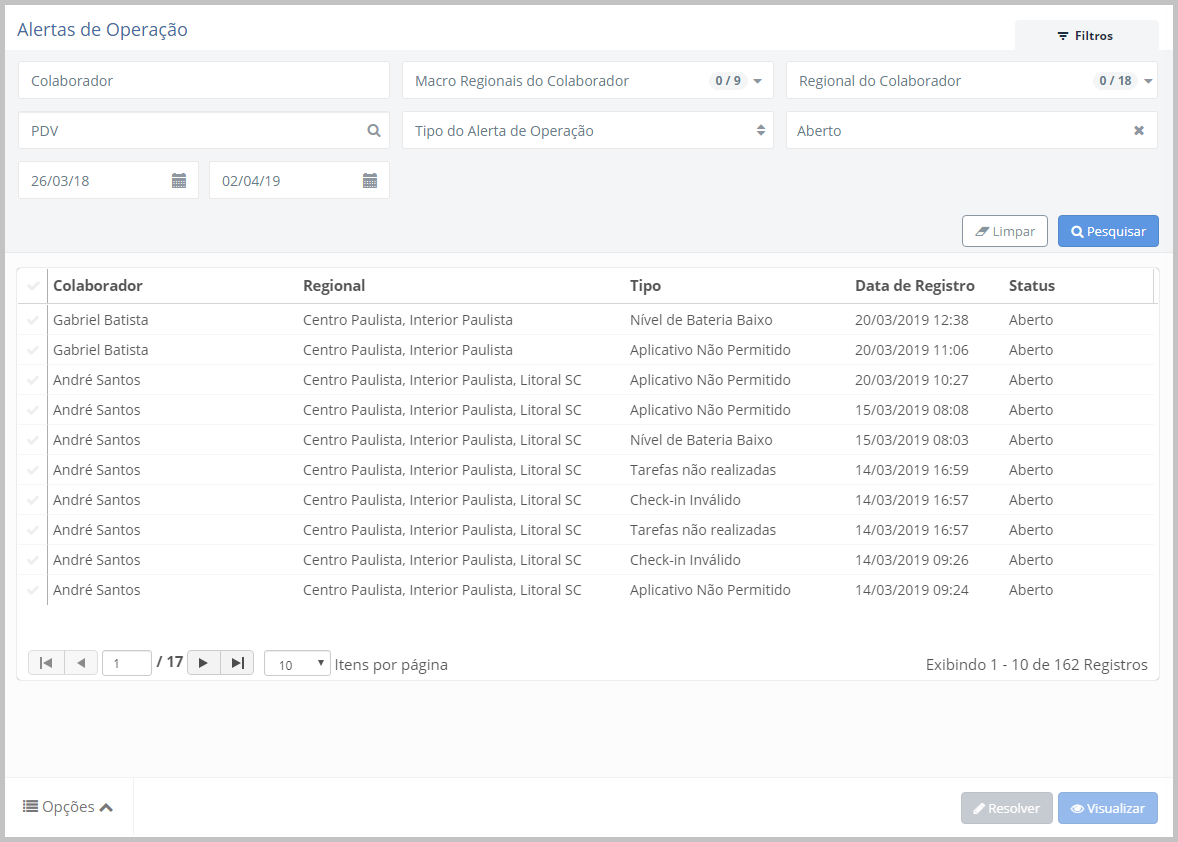Viewport: 1178px width, 842px height.
Task: Click the PDV search magnifier icon
Action: tap(374, 130)
